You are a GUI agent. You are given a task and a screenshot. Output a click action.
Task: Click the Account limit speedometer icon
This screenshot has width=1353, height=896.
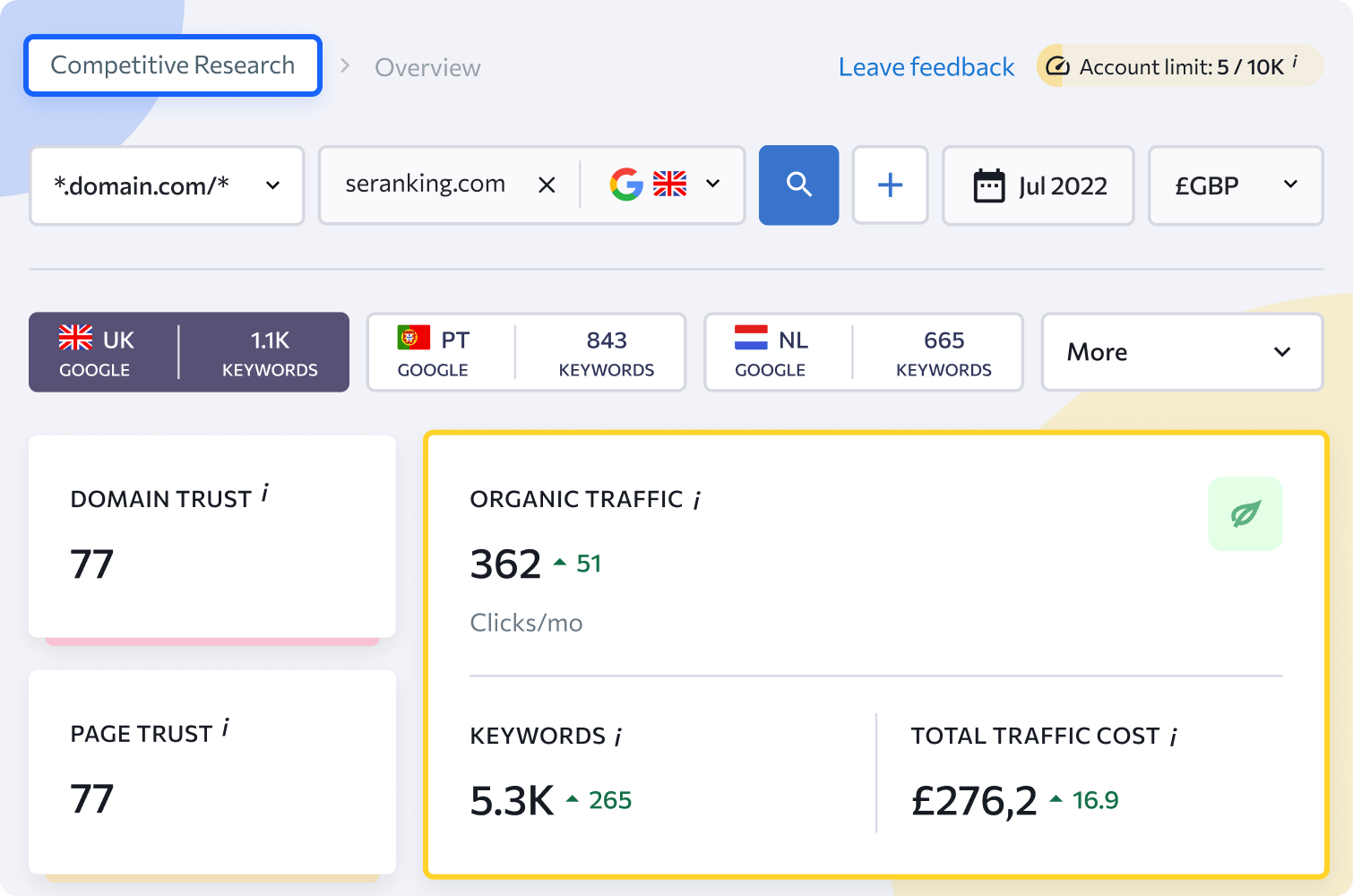coord(1058,66)
